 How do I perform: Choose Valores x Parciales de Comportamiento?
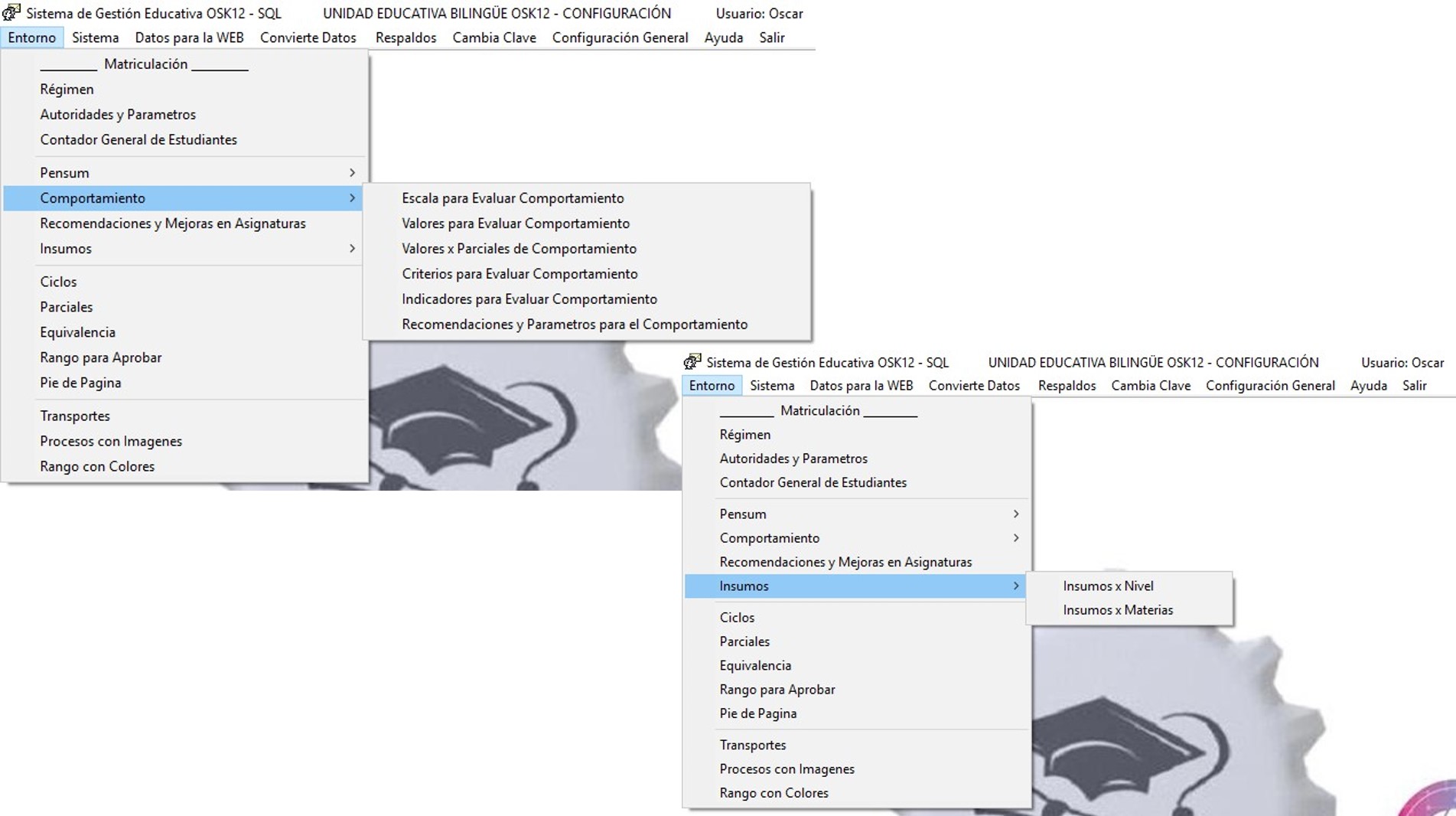[x=519, y=249]
